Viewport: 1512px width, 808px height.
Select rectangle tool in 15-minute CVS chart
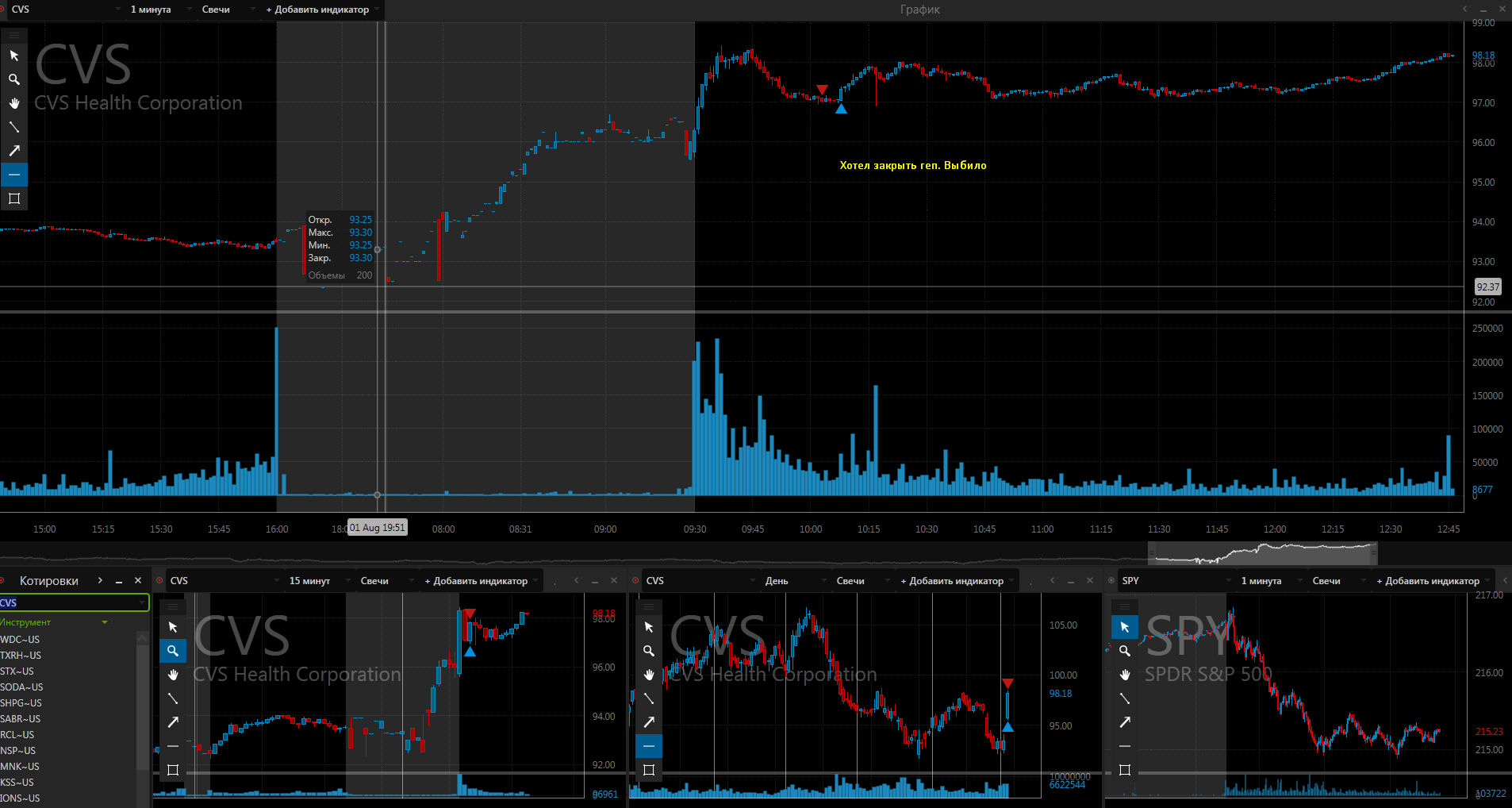(173, 770)
